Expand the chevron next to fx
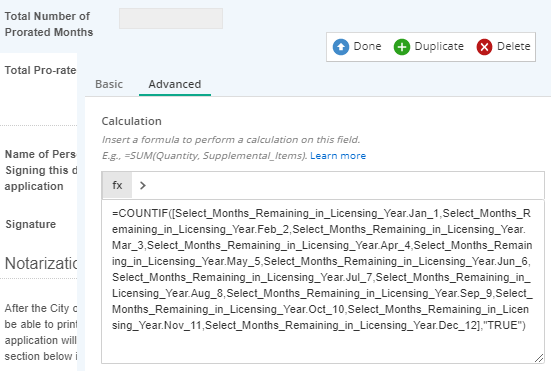Screen dimensions: 551x371 point(143,185)
